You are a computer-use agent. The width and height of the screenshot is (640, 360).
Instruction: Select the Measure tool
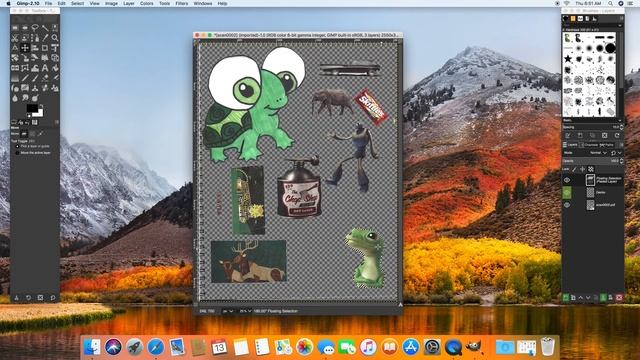click(x=15, y=48)
